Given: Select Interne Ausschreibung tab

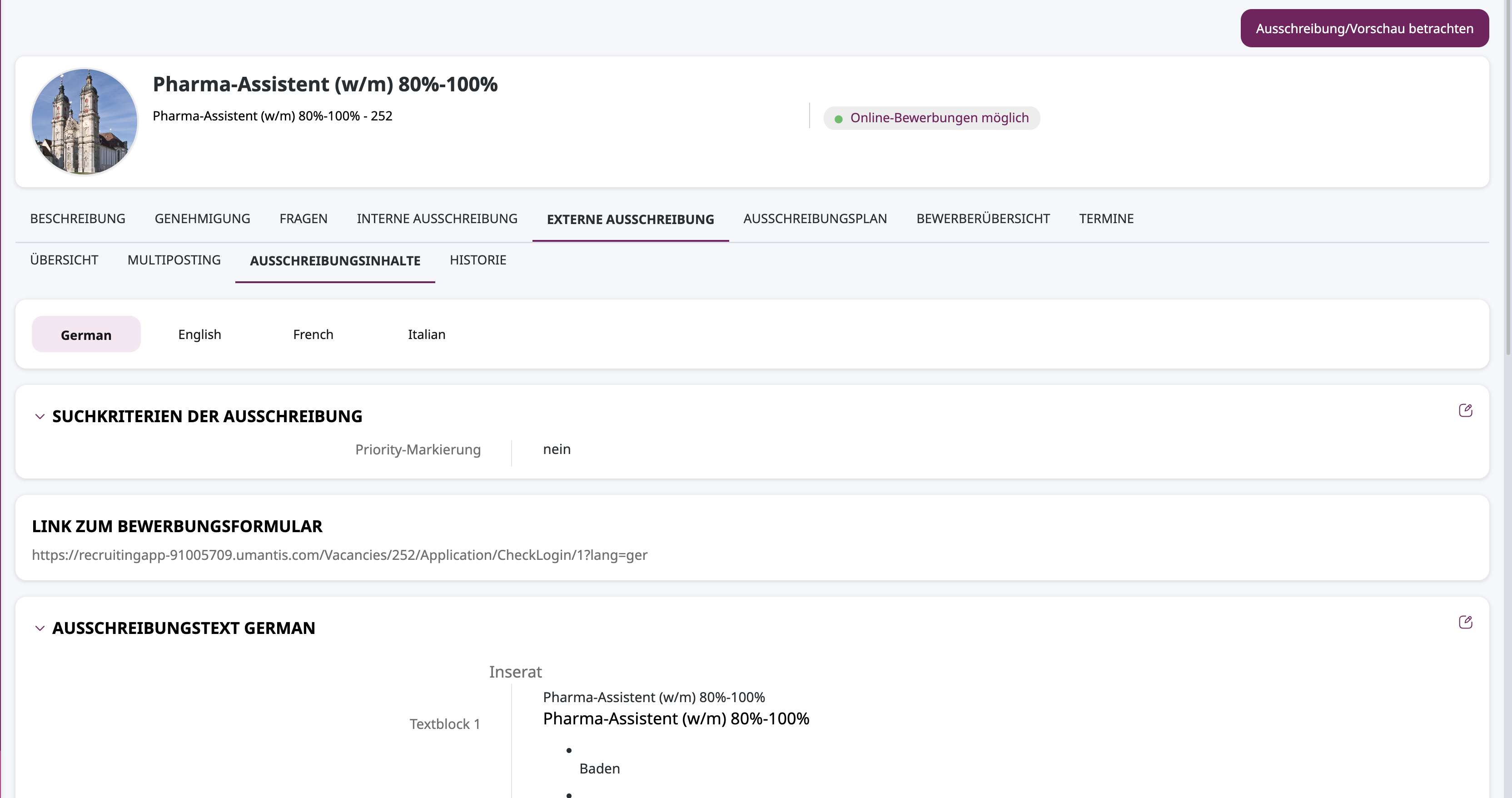Looking at the screenshot, I should (437, 219).
